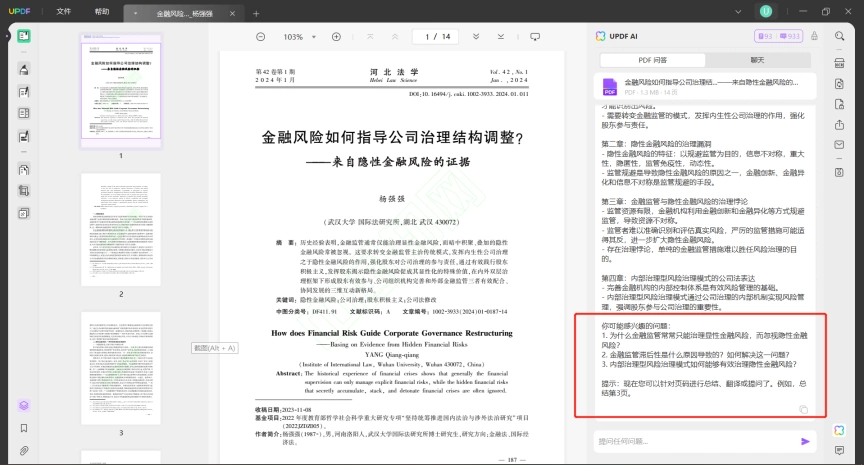The image size is (864, 465).
Task: Open the 帮助 menu
Action: coord(102,12)
